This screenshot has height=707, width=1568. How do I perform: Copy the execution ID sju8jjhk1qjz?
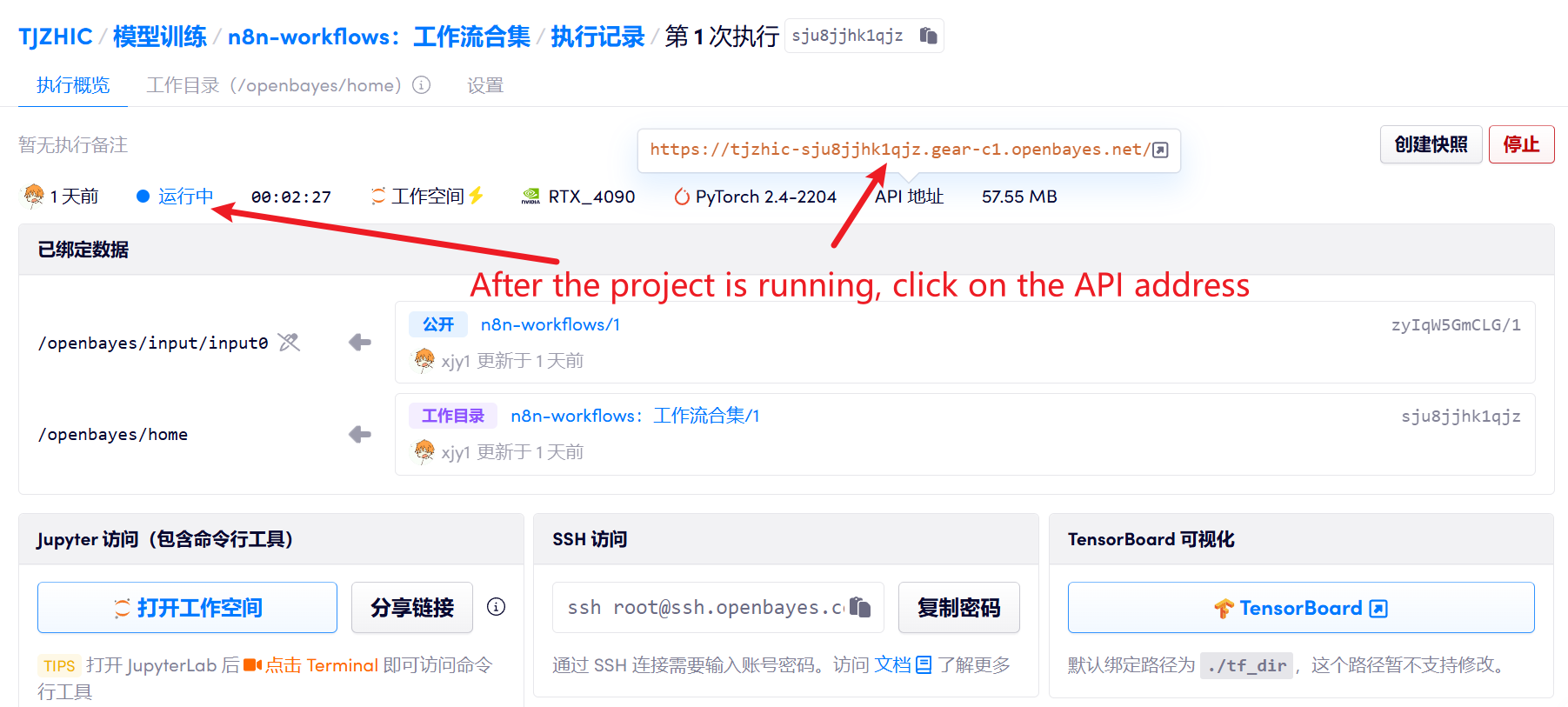click(x=928, y=36)
